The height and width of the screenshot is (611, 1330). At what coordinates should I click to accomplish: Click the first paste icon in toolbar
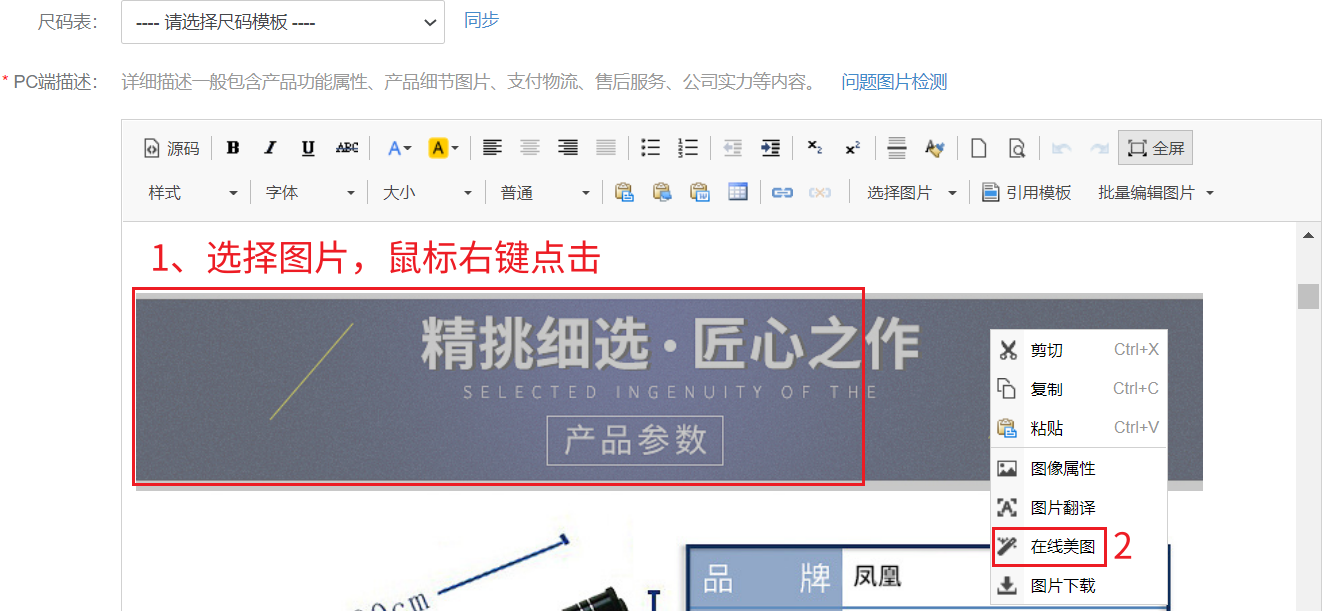click(x=624, y=193)
